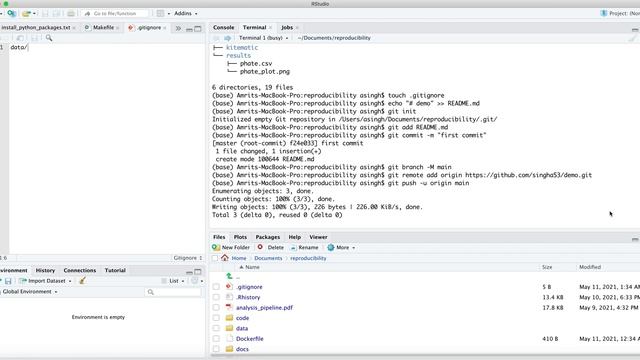Tick the checkbox for code folder
Screen dimensions: 640x360
click(216, 318)
